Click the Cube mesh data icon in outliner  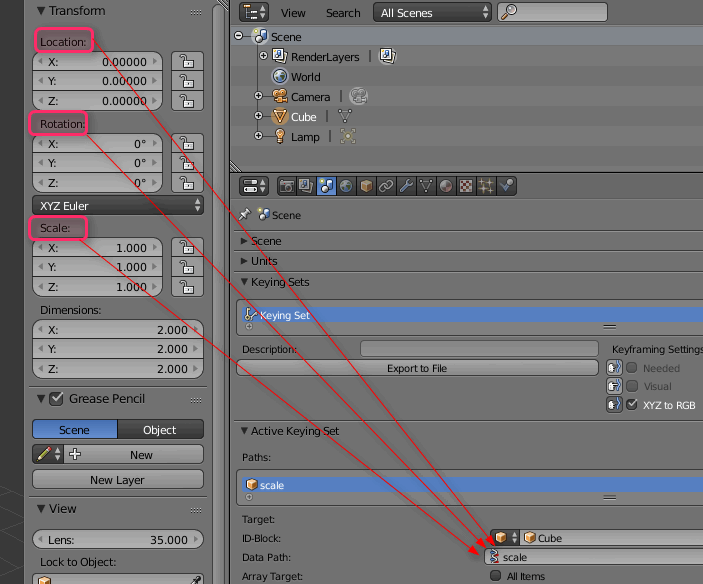[345, 116]
